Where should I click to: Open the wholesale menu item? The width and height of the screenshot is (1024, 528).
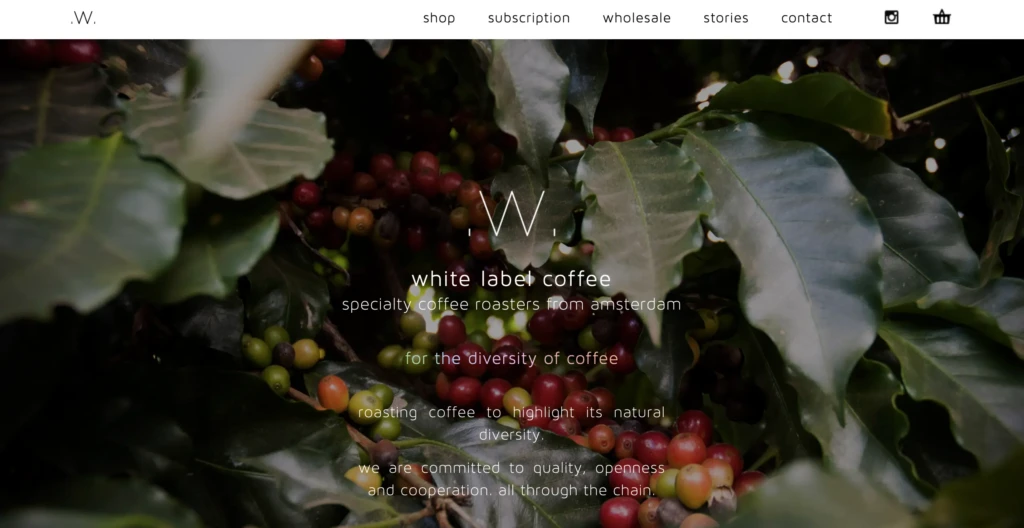637,18
